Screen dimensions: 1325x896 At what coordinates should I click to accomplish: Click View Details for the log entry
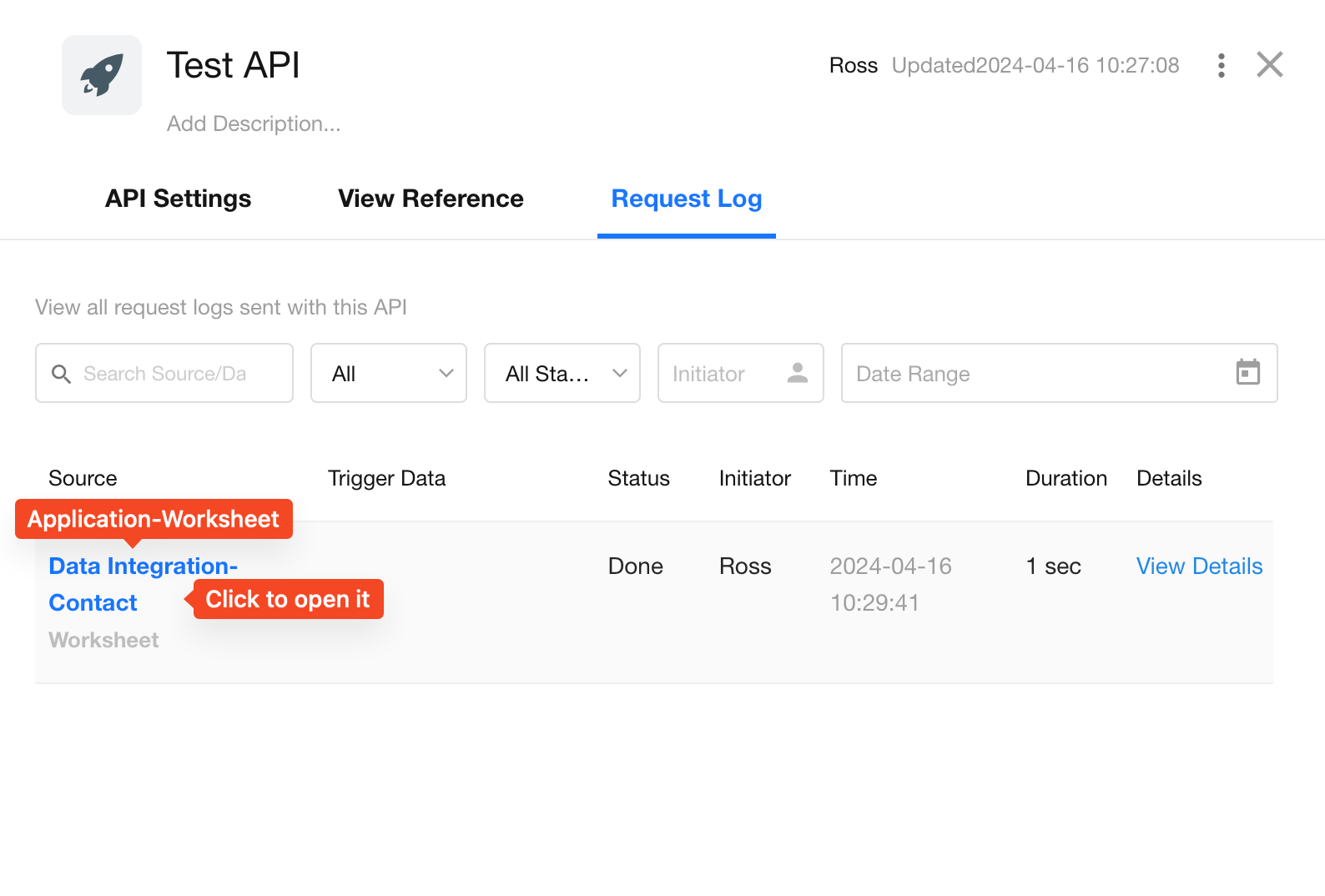pyautogui.click(x=1198, y=566)
